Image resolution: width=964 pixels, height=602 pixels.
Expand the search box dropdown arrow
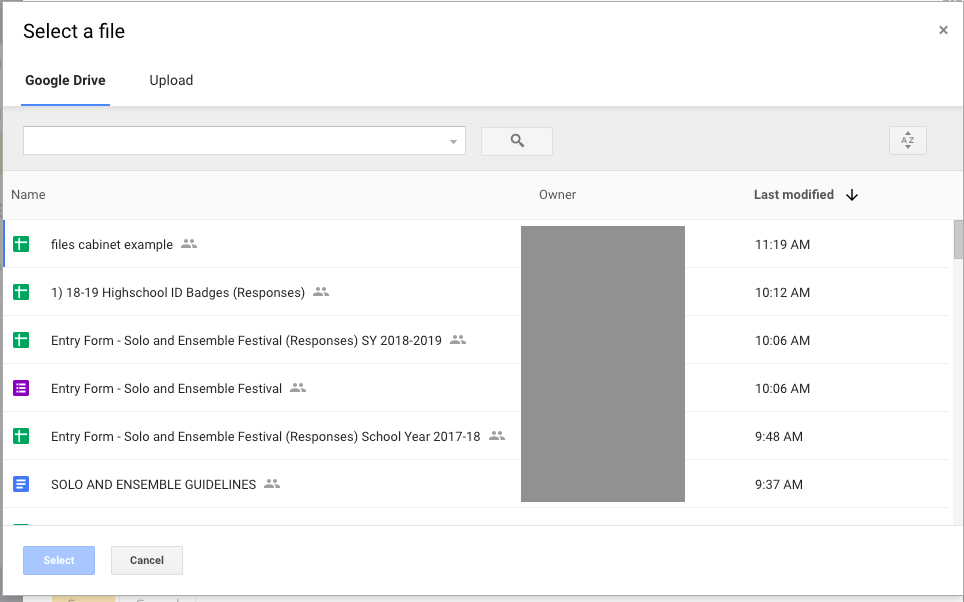tap(455, 142)
